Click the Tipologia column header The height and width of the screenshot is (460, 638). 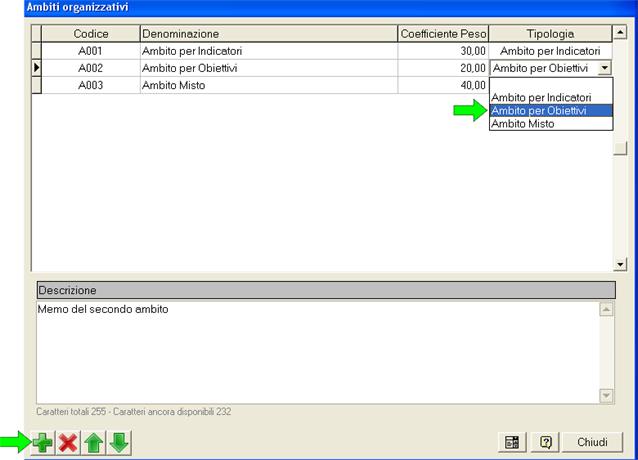550,34
